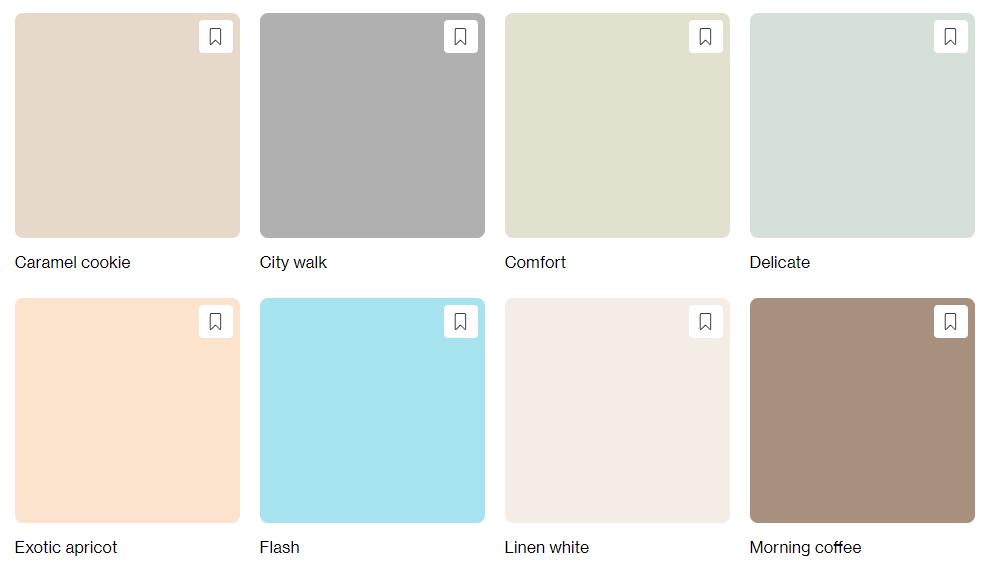
Task: Save the Flash color with bookmark icon
Action: tap(460, 322)
